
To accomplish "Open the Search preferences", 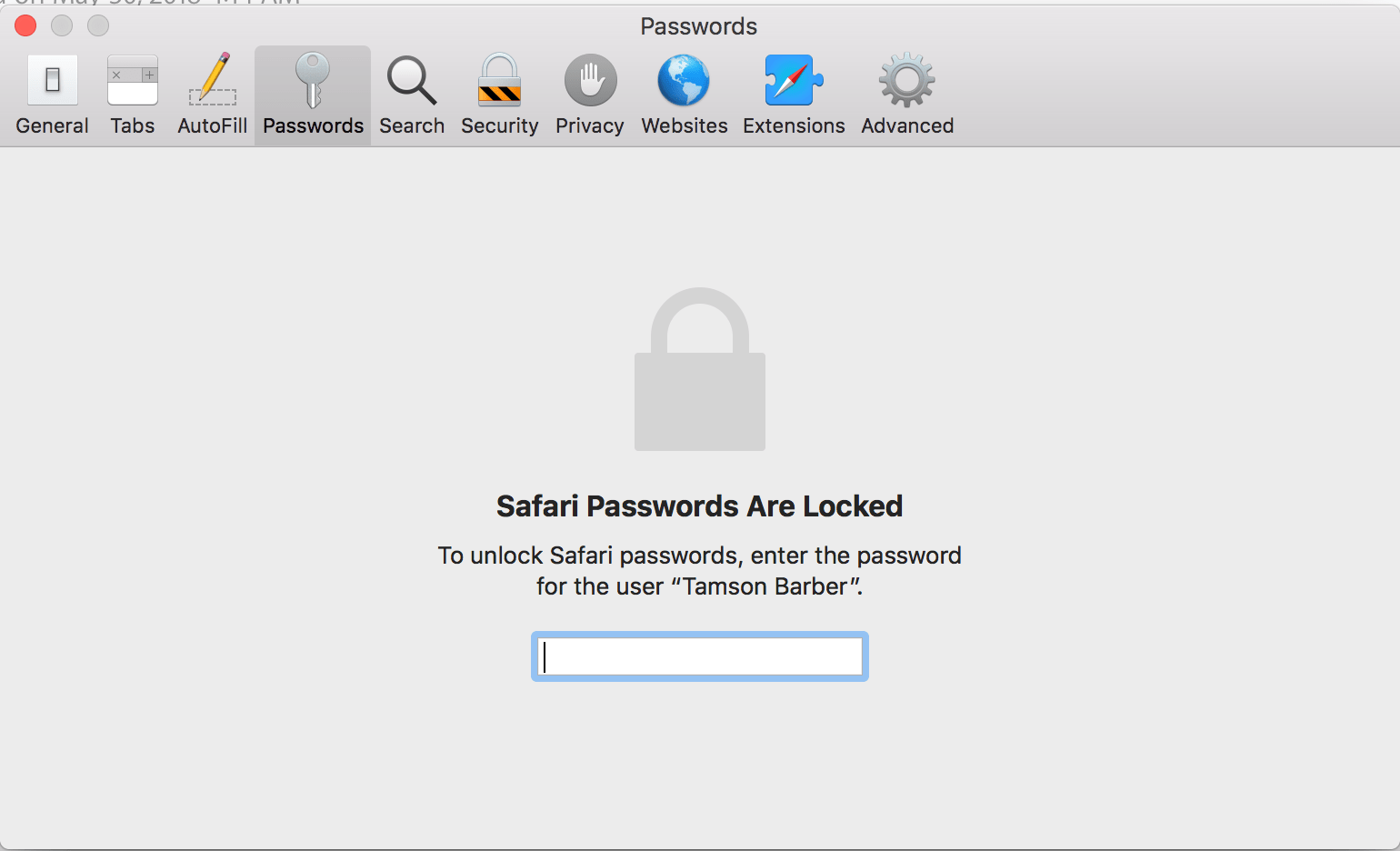I will click(412, 91).
